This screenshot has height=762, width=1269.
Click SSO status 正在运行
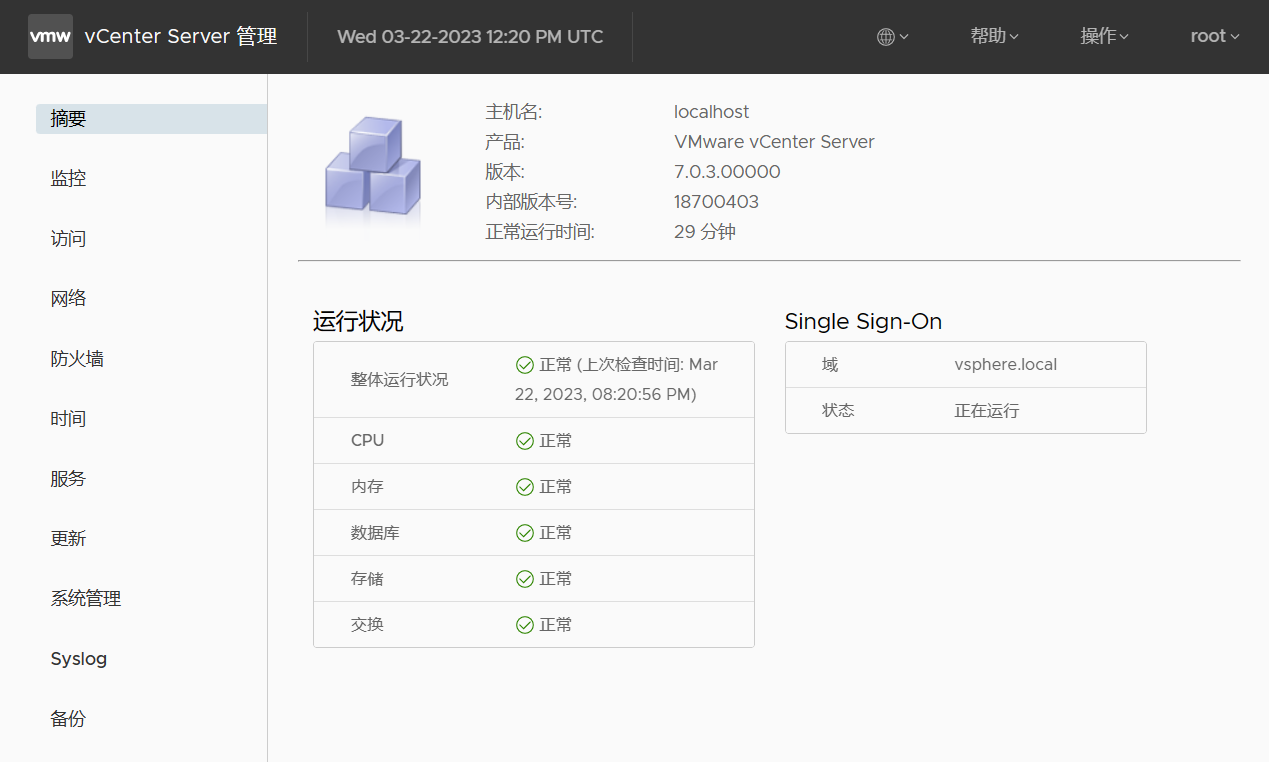987,411
